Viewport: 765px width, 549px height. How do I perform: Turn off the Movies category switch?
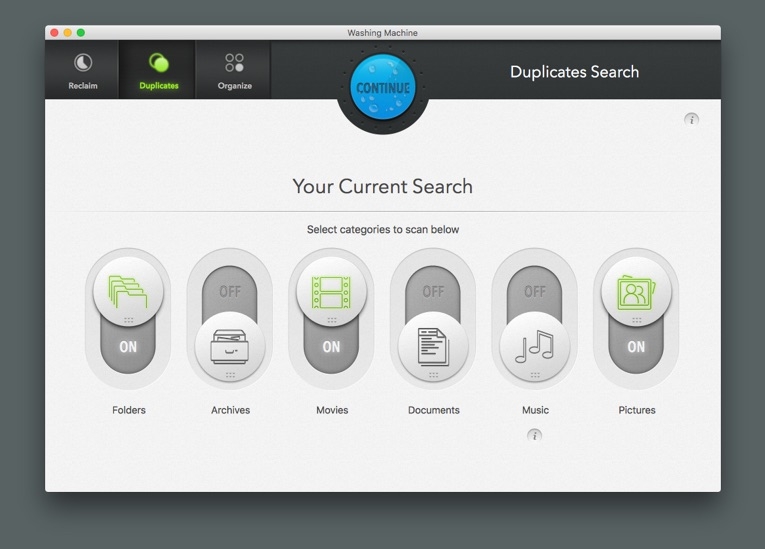pos(331,319)
